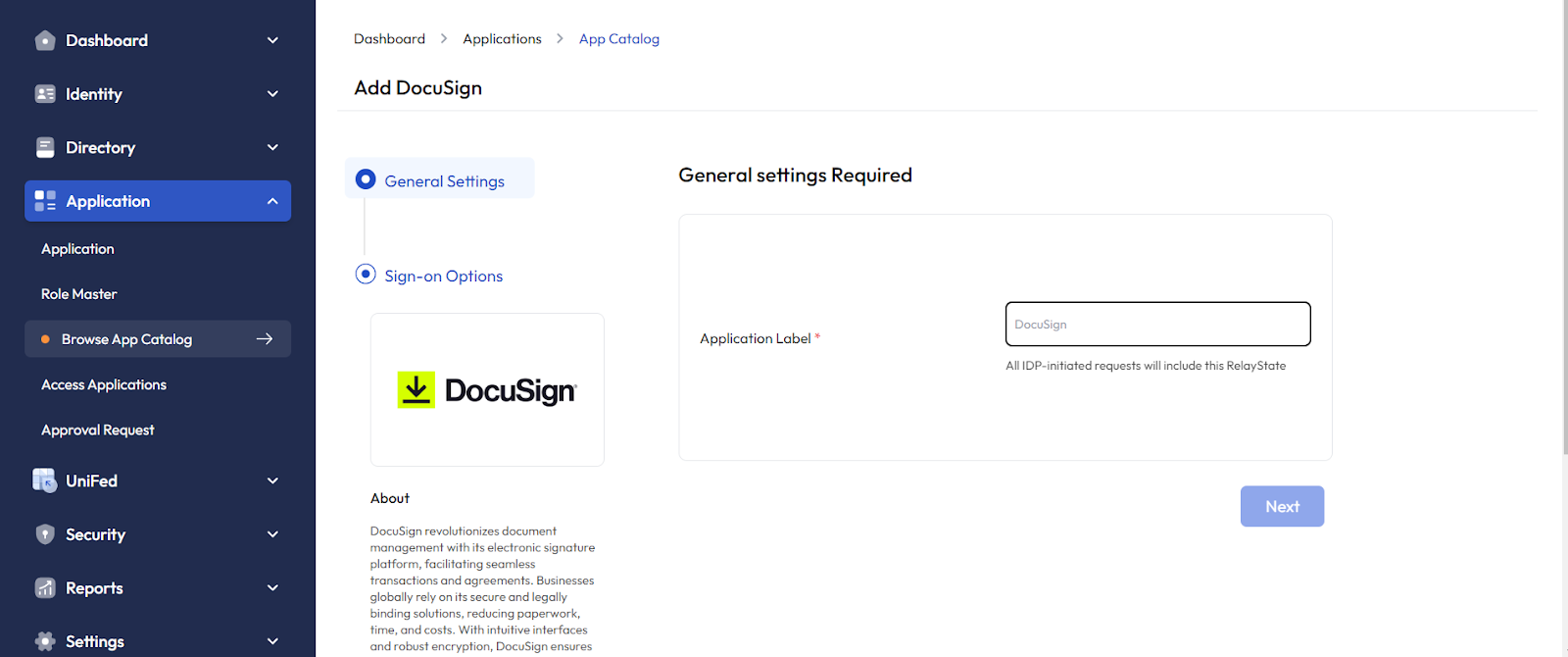Click the DocuSign description paragraph

pos(482,588)
